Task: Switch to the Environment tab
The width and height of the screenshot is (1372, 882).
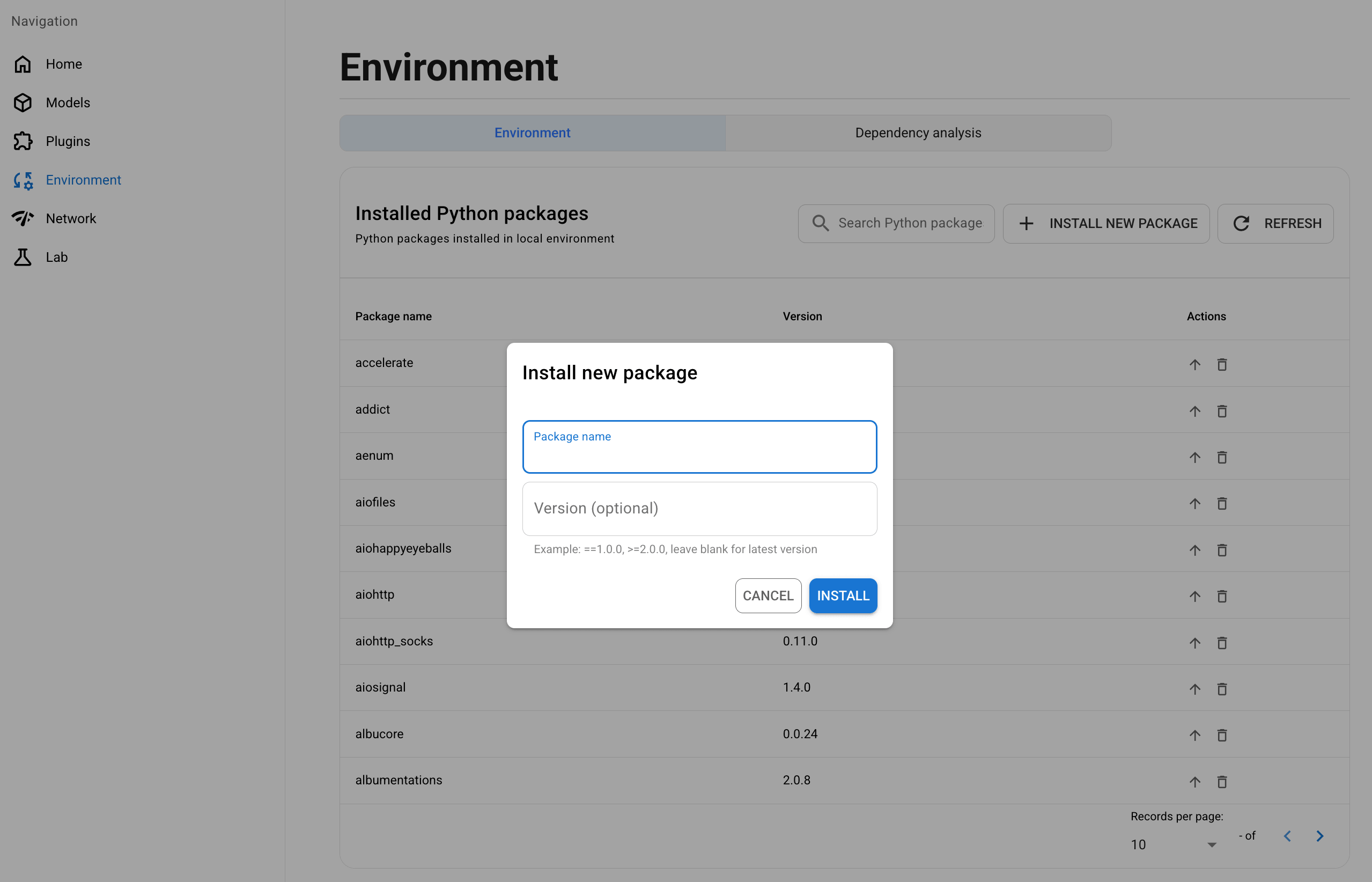Action: pos(532,133)
